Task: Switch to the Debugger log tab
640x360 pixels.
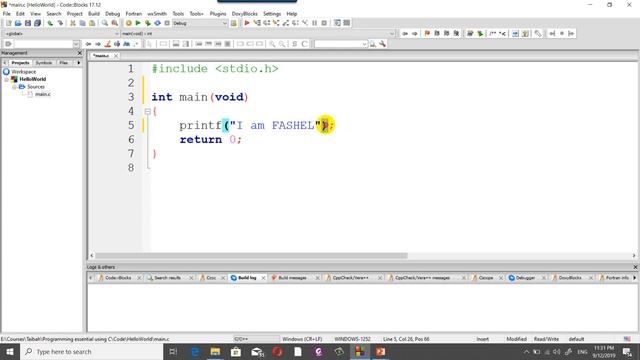Action: pos(525,278)
